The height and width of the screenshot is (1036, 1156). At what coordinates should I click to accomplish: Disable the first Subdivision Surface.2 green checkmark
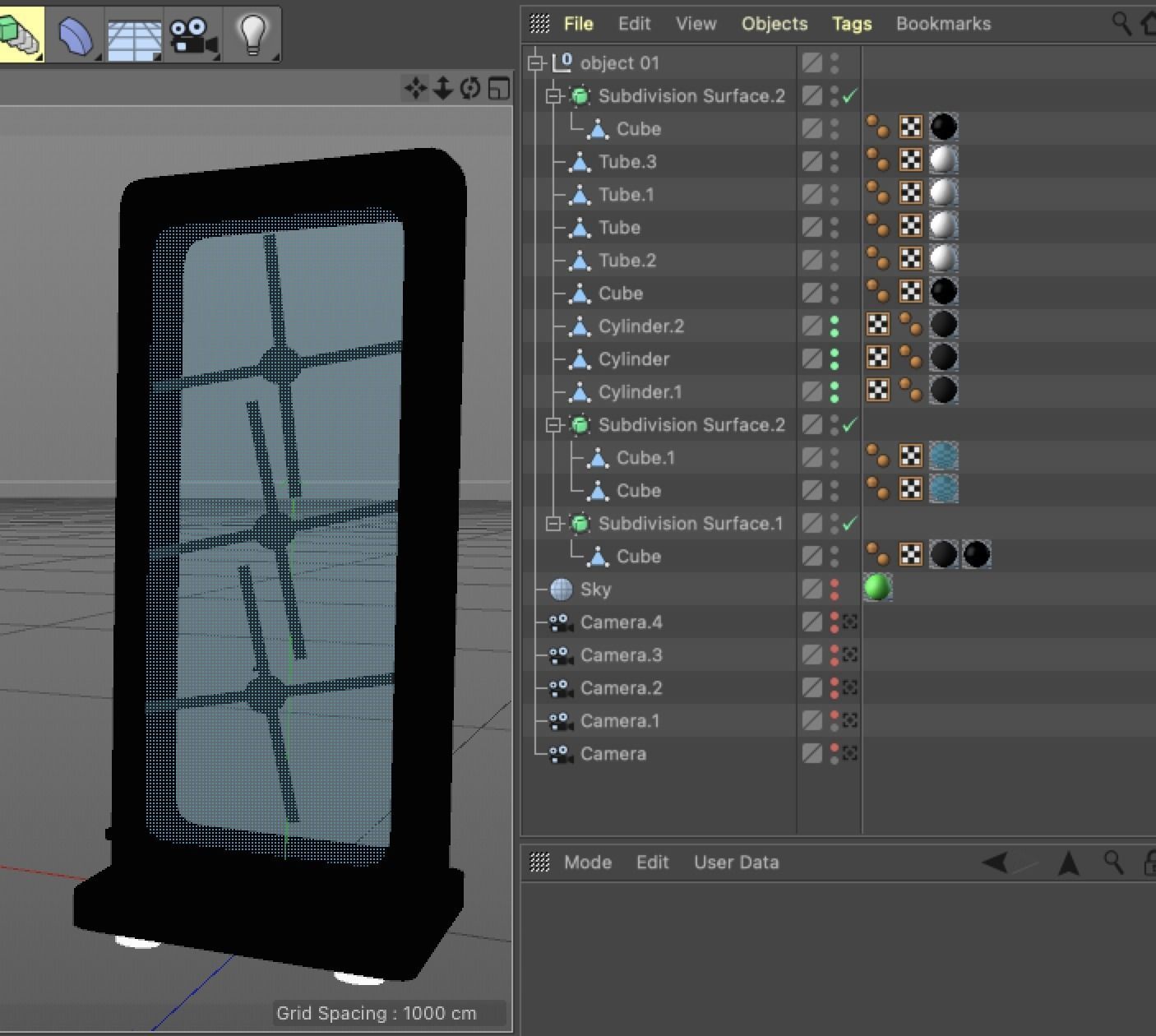click(x=850, y=96)
